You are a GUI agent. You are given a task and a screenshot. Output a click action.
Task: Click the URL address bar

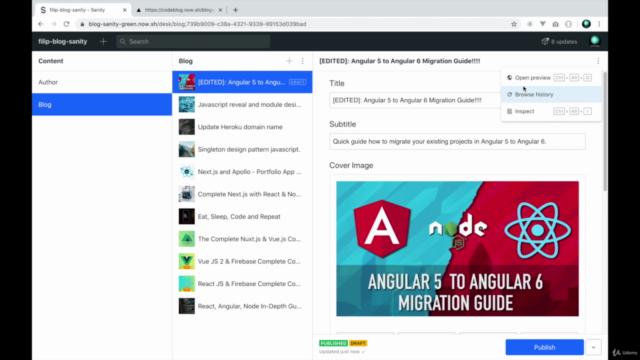[x=292, y=24]
